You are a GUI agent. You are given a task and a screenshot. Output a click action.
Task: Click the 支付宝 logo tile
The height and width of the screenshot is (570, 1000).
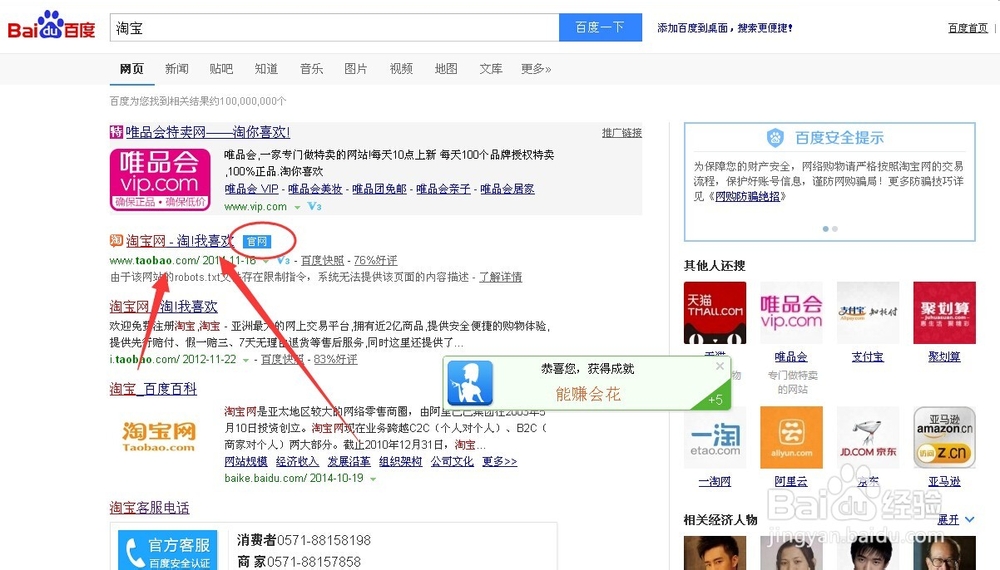tap(868, 312)
